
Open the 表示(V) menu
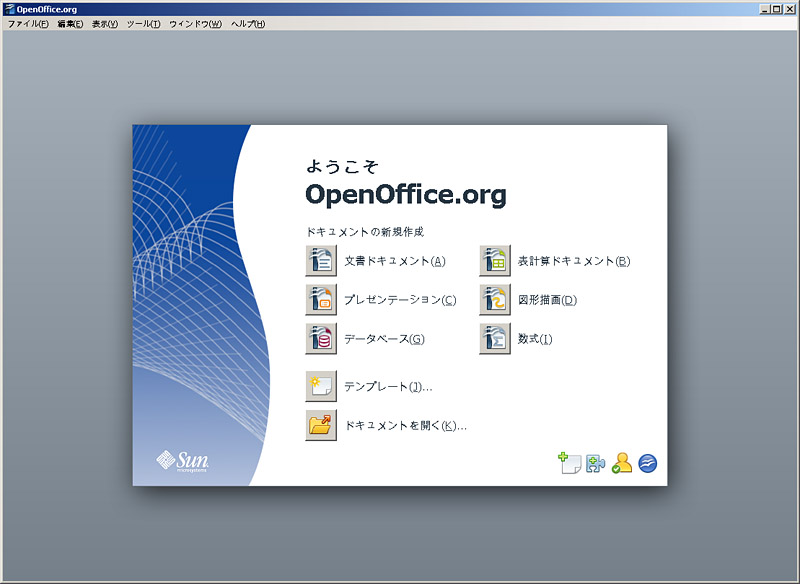point(105,24)
